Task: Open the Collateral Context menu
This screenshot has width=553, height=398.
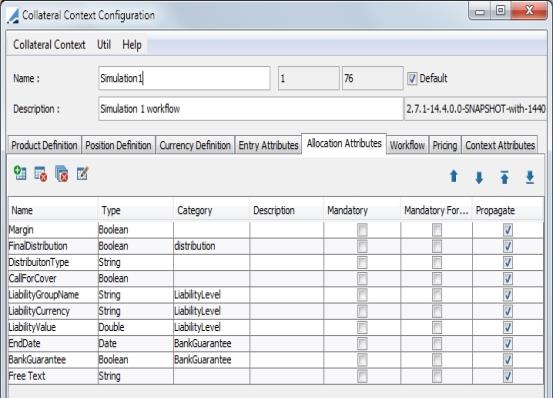Action: pos(49,45)
